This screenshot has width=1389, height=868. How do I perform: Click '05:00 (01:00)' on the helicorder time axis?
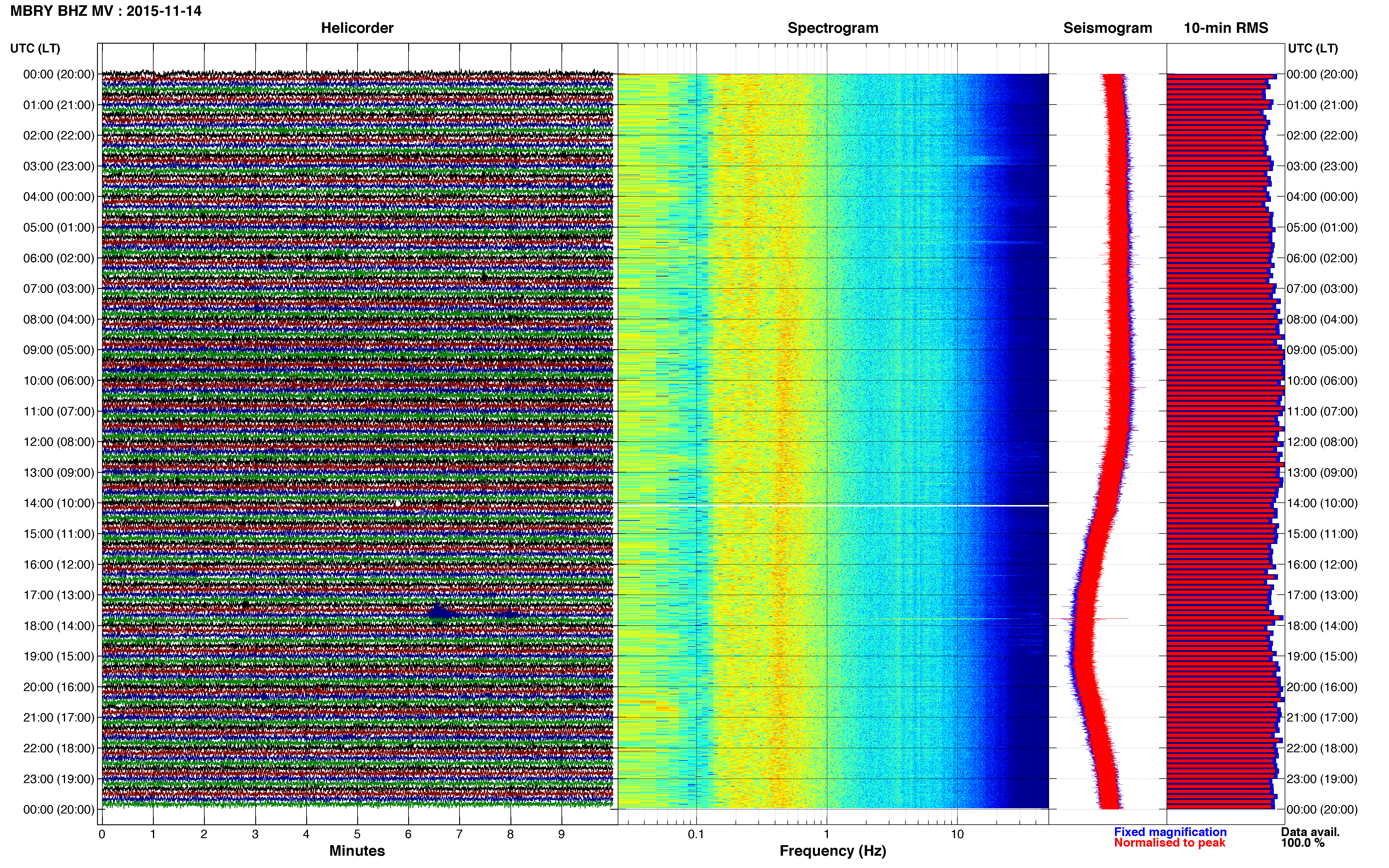(x=59, y=227)
